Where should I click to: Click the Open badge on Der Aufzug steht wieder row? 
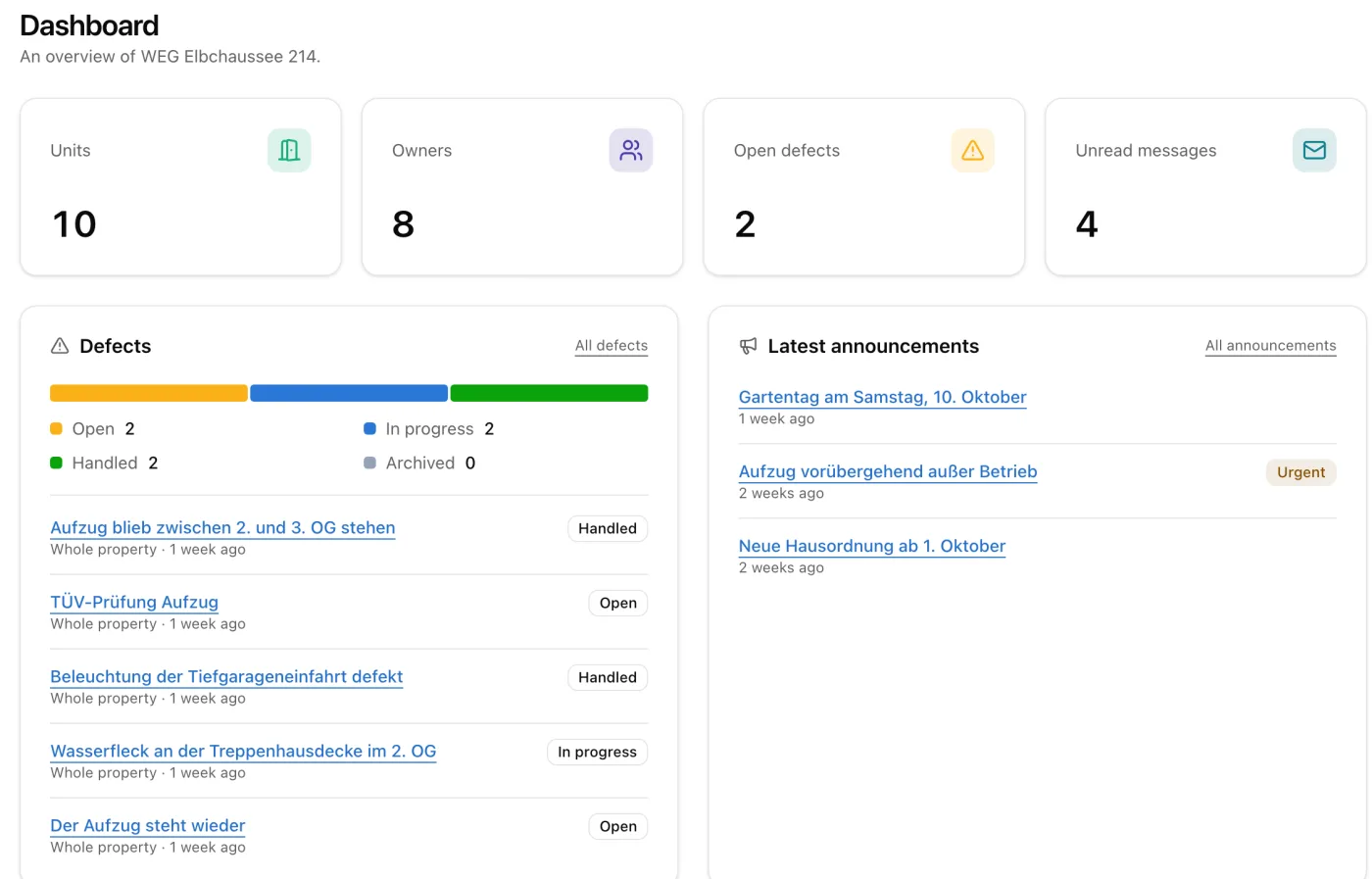[x=618, y=826]
